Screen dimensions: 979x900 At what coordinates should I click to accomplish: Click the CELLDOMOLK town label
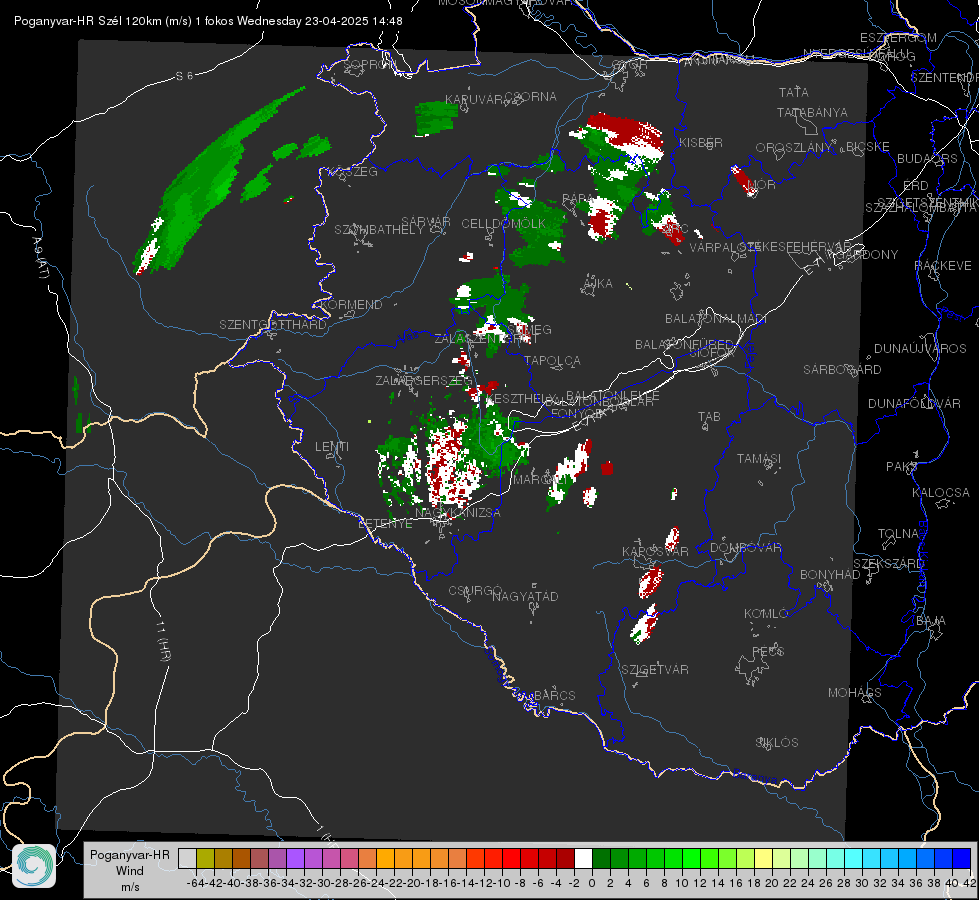(504, 223)
